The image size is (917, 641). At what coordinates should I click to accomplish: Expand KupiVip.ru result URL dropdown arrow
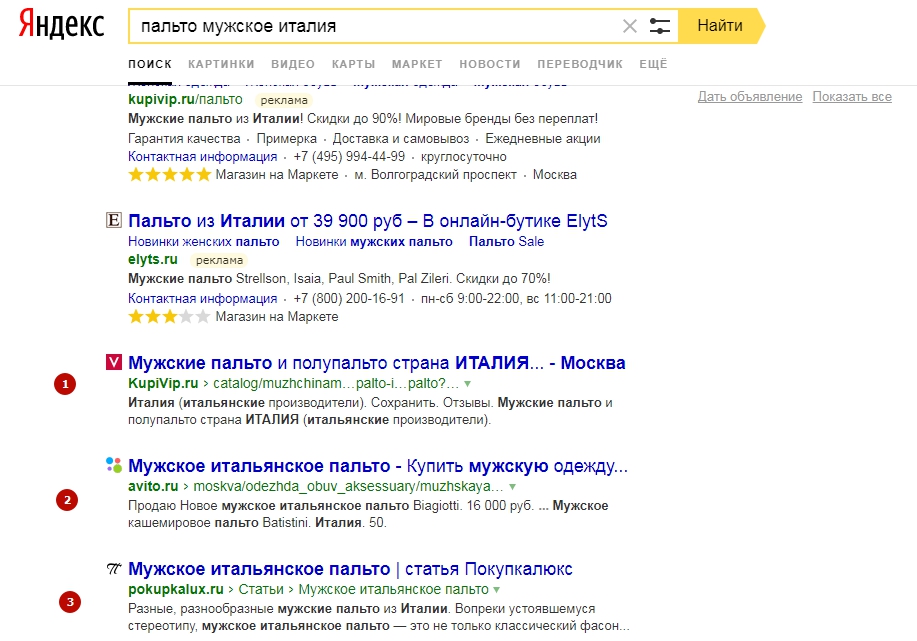point(467,384)
